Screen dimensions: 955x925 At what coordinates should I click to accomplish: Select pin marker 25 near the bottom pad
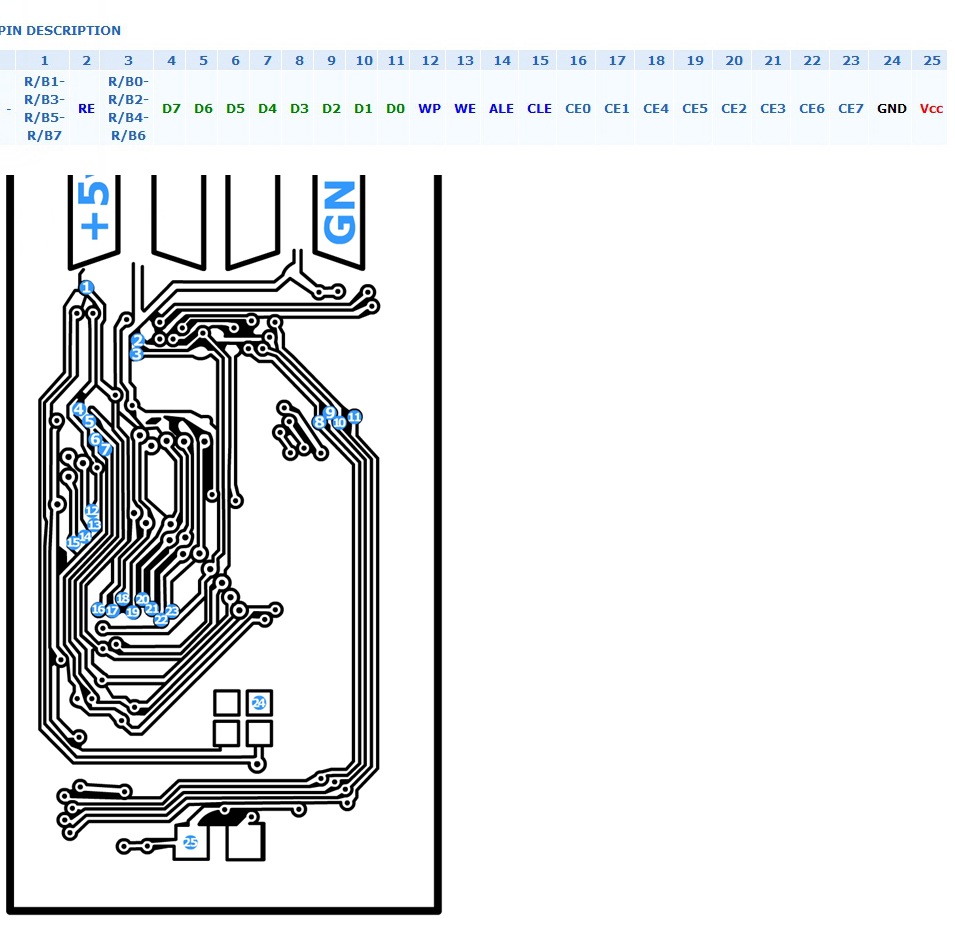tap(190, 843)
